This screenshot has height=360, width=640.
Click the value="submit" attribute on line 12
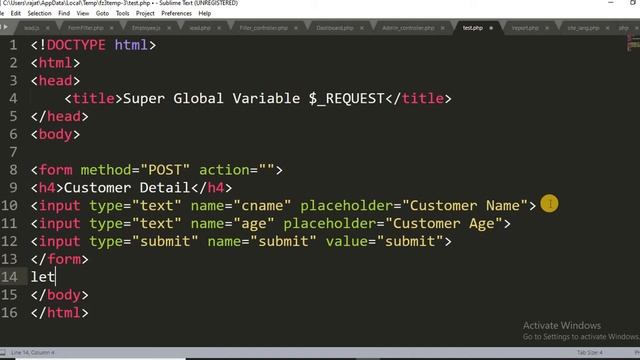pyautogui.click(x=384, y=241)
